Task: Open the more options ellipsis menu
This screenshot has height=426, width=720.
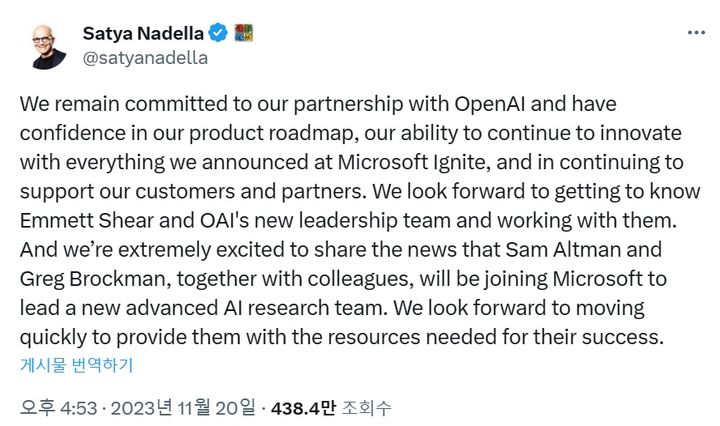Action: 696,33
